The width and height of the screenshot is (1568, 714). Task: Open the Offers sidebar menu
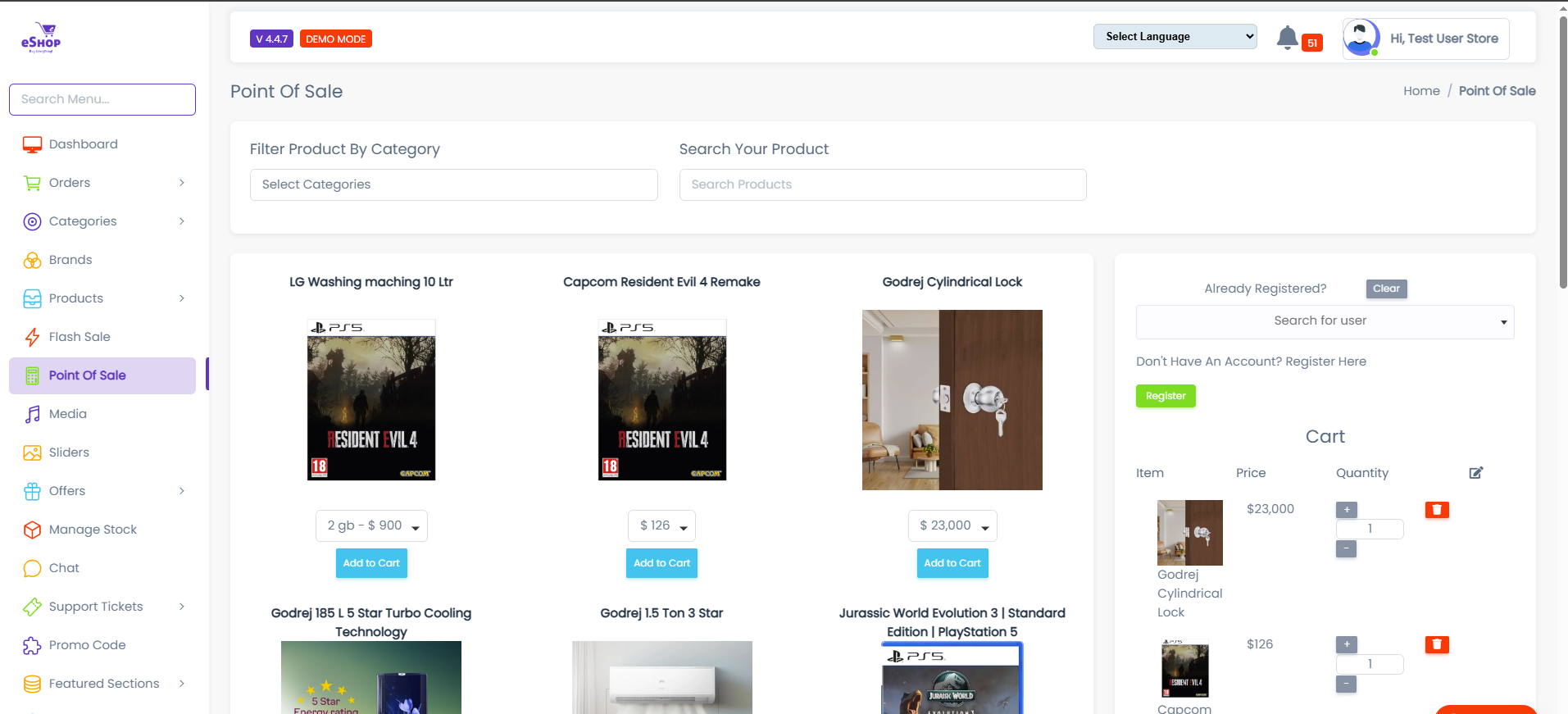tap(102, 491)
